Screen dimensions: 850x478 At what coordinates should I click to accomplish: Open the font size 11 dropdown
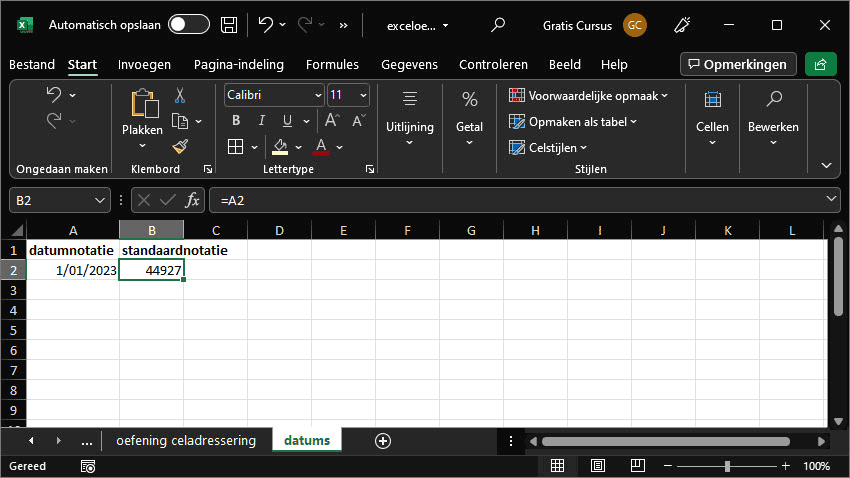coord(363,95)
